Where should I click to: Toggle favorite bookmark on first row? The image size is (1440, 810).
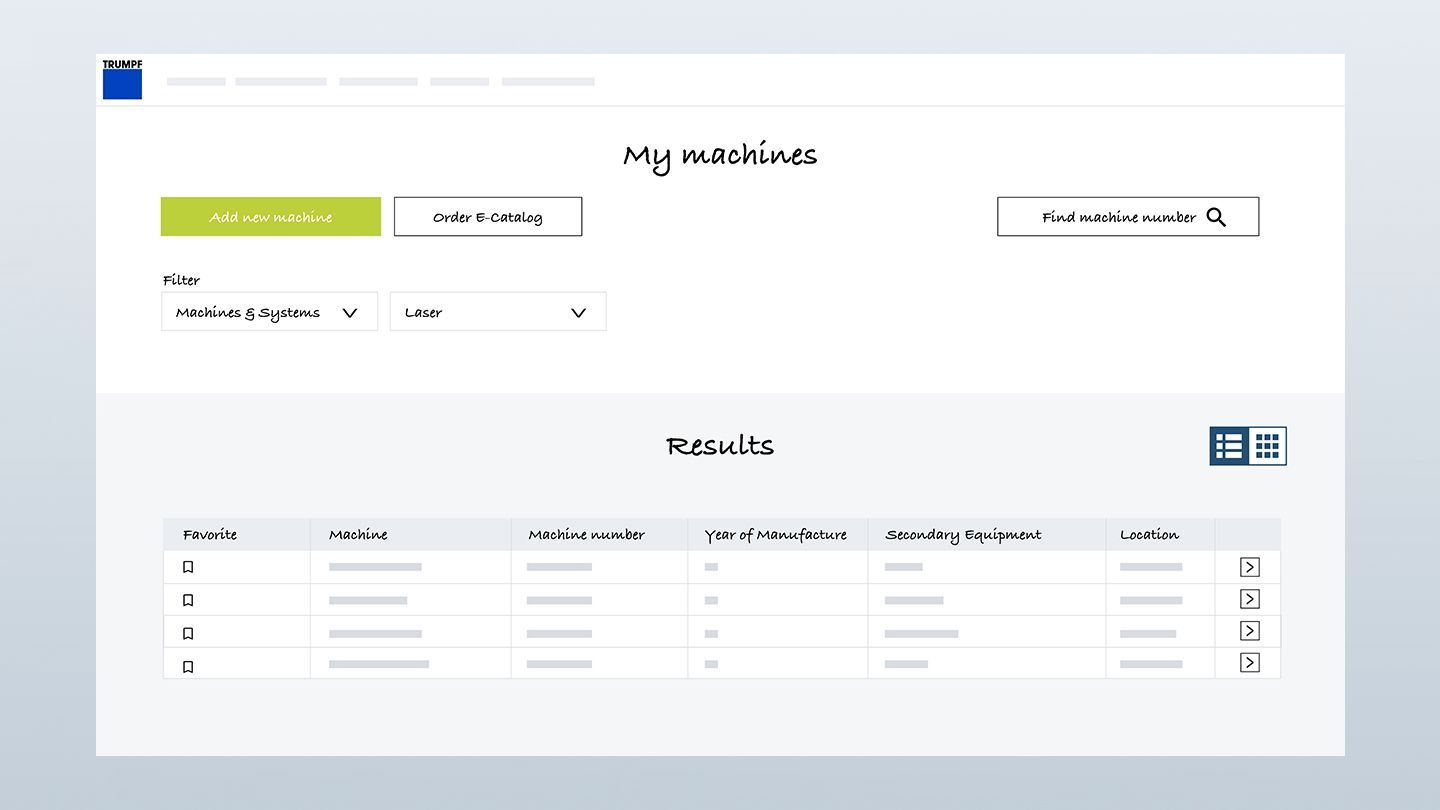188,567
